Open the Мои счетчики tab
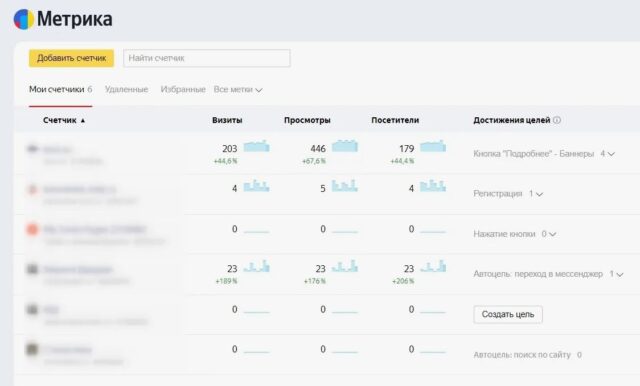640x386 pixels. pos(60,89)
